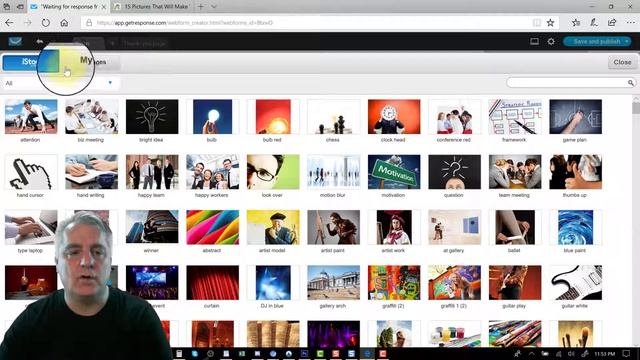Pick the guitar play thumbnail

click(515, 282)
